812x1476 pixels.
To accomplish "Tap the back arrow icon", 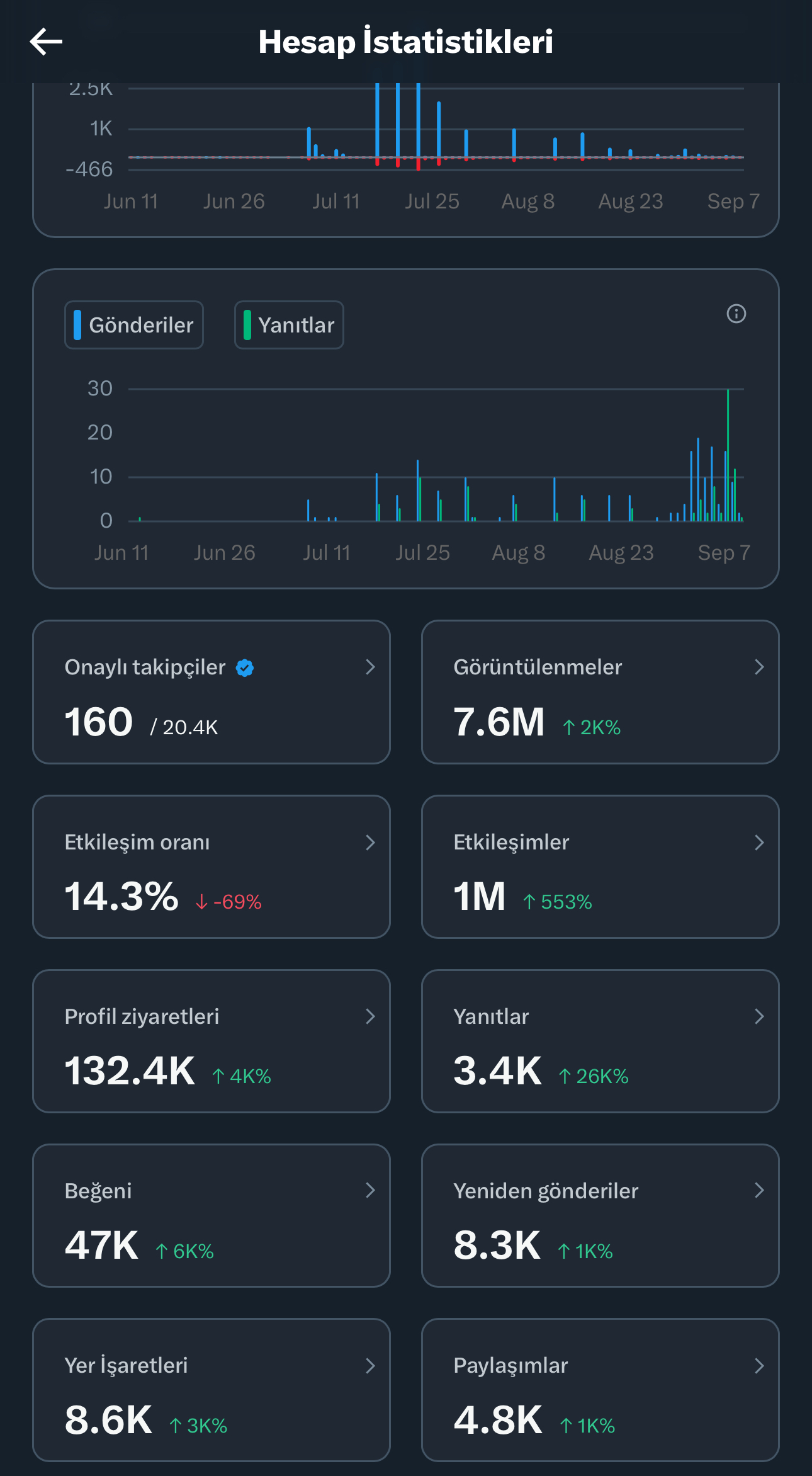I will tap(46, 42).
